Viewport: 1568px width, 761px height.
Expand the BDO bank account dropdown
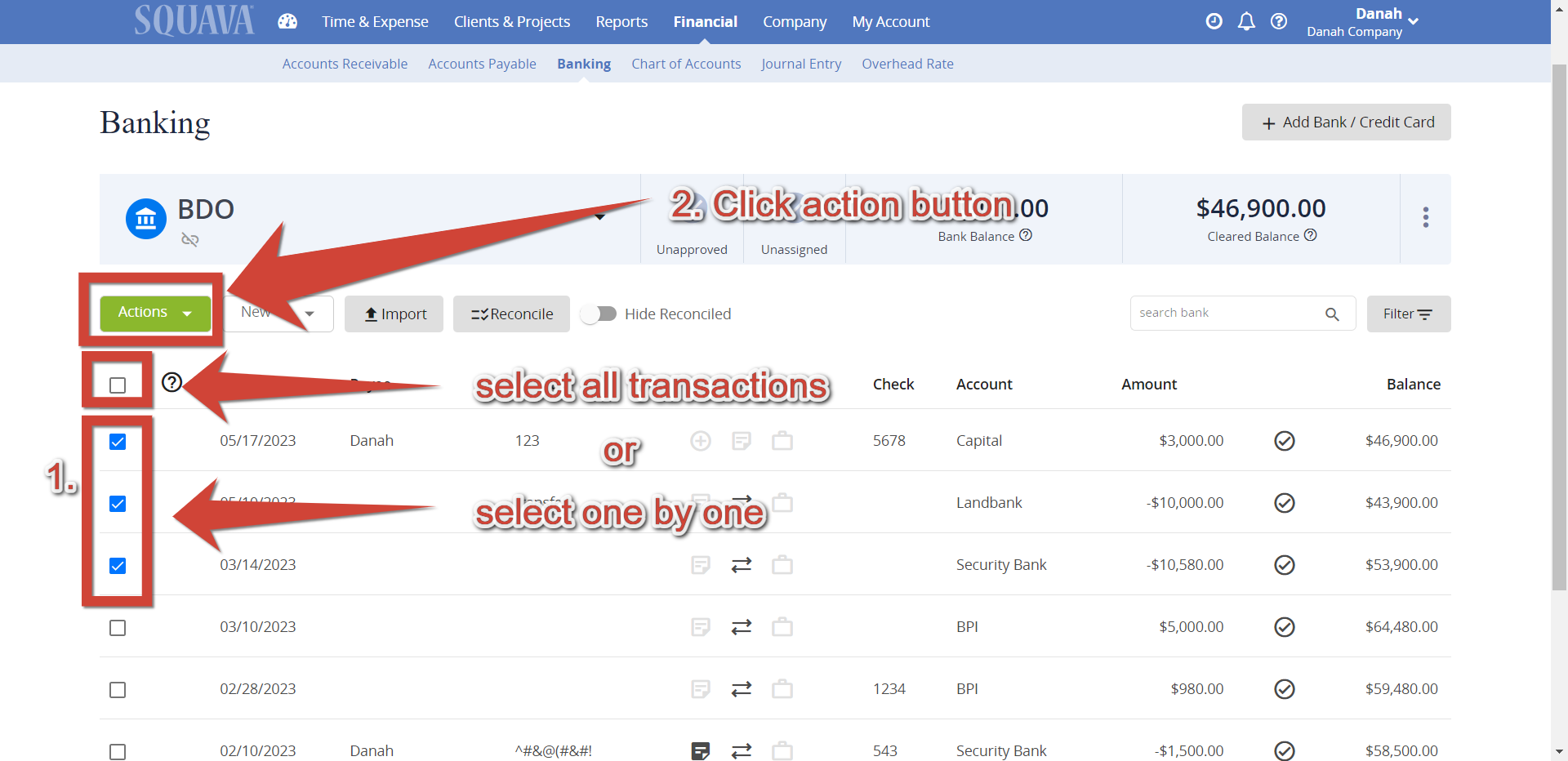point(600,218)
